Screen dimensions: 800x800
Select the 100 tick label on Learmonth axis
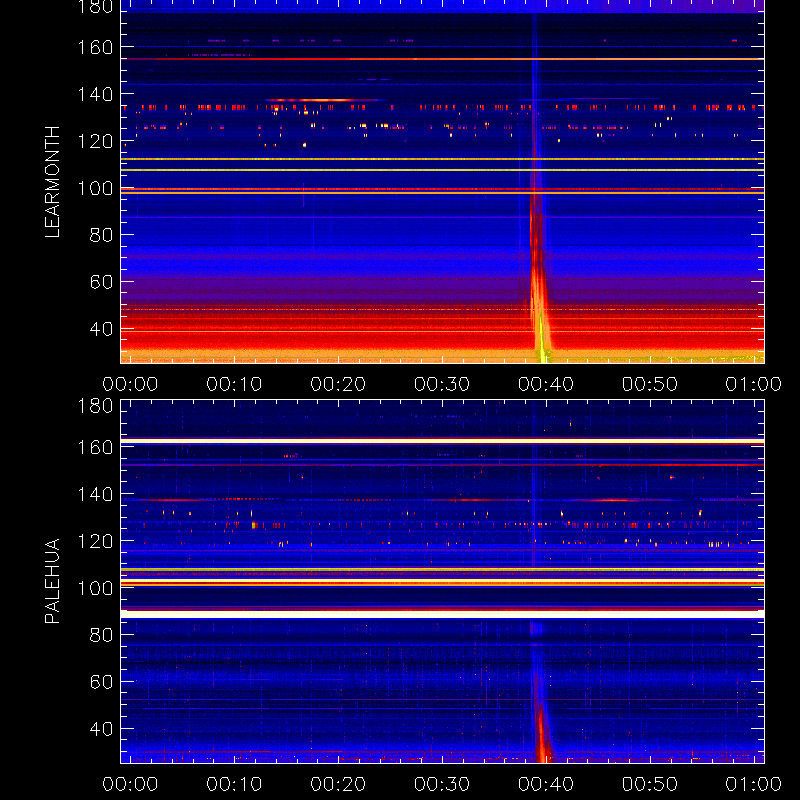click(x=95, y=188)
